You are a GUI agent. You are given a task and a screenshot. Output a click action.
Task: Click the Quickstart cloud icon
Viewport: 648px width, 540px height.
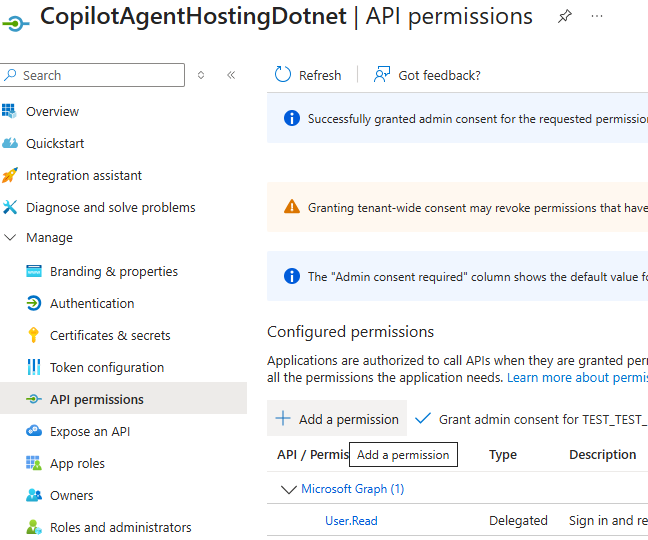[x=10, y=143]
